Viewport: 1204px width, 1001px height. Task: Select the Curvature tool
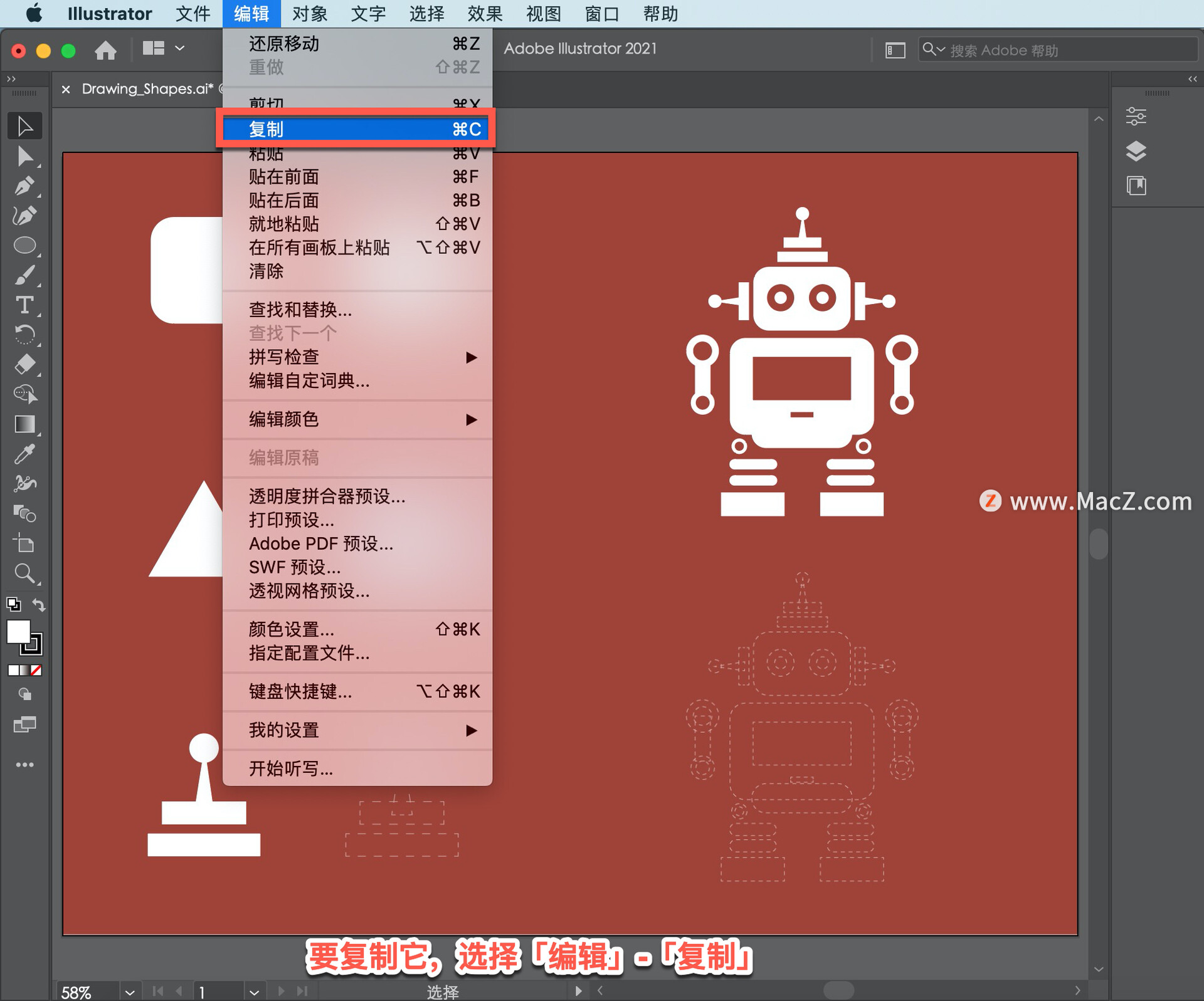25,216
